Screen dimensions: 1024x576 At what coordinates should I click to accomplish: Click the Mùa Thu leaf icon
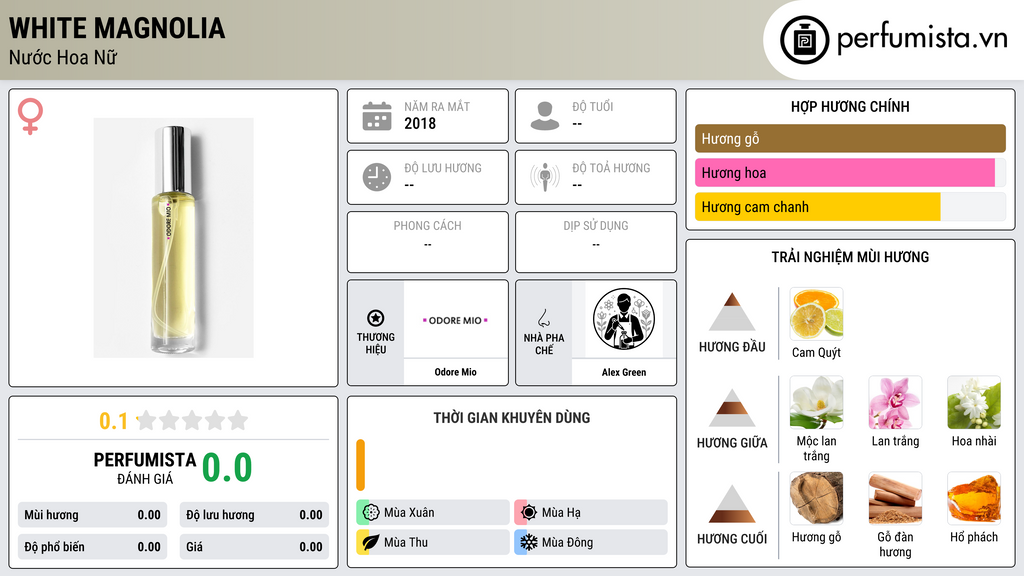(x=370, y=542)
